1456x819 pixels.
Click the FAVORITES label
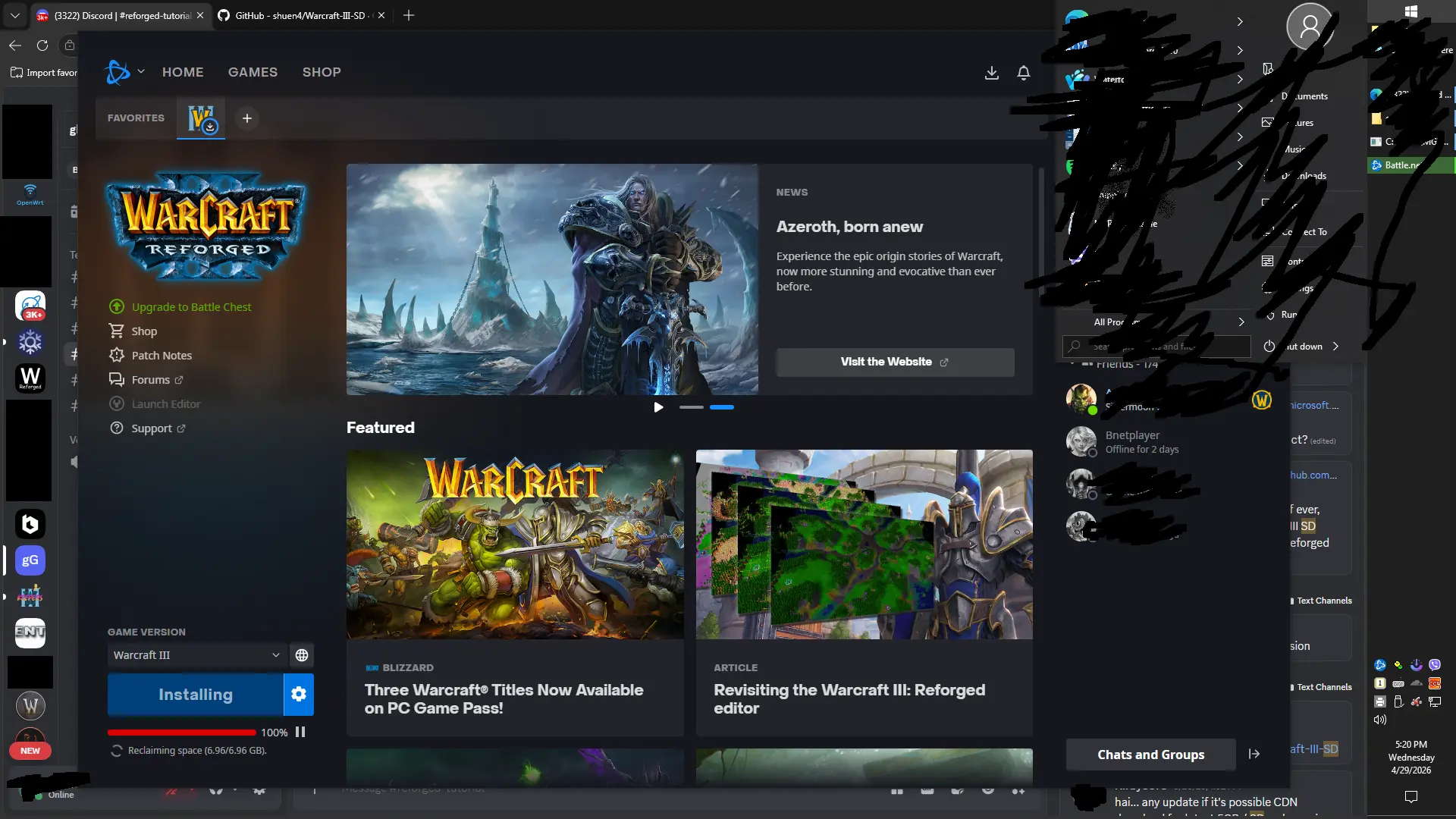[x=136, y=118]
